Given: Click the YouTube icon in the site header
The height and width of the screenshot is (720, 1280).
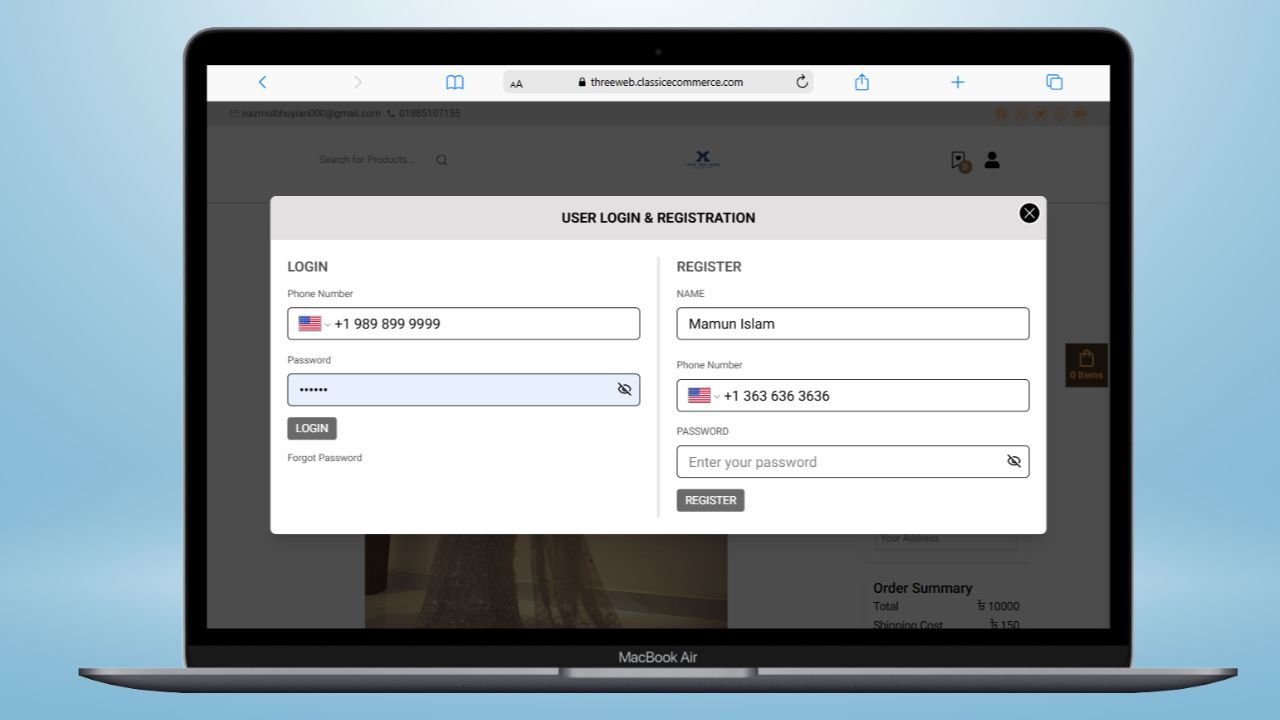Looking at the screenshot, I should 1079,113.
